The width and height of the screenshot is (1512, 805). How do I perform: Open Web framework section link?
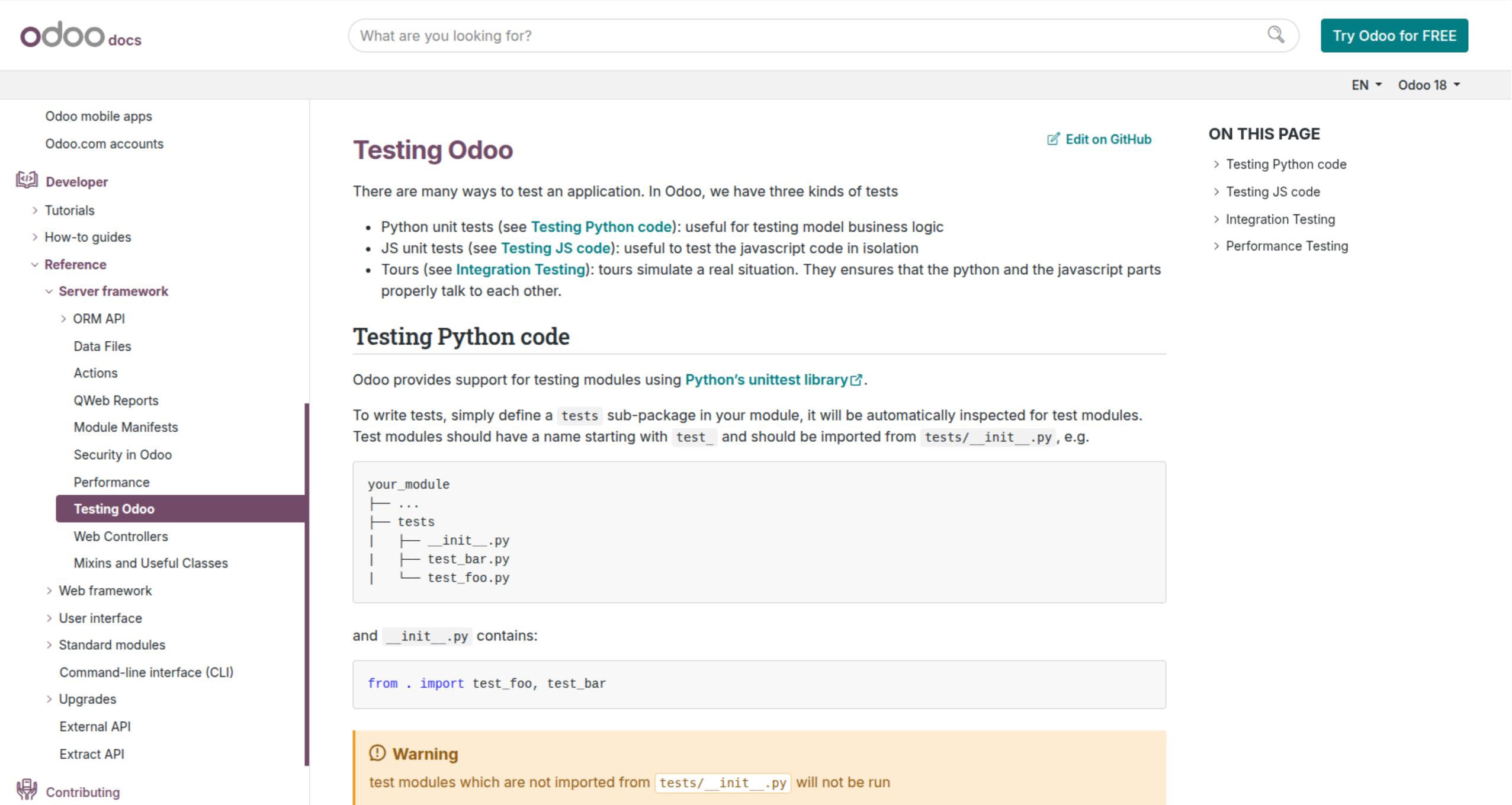pos(105,591)
